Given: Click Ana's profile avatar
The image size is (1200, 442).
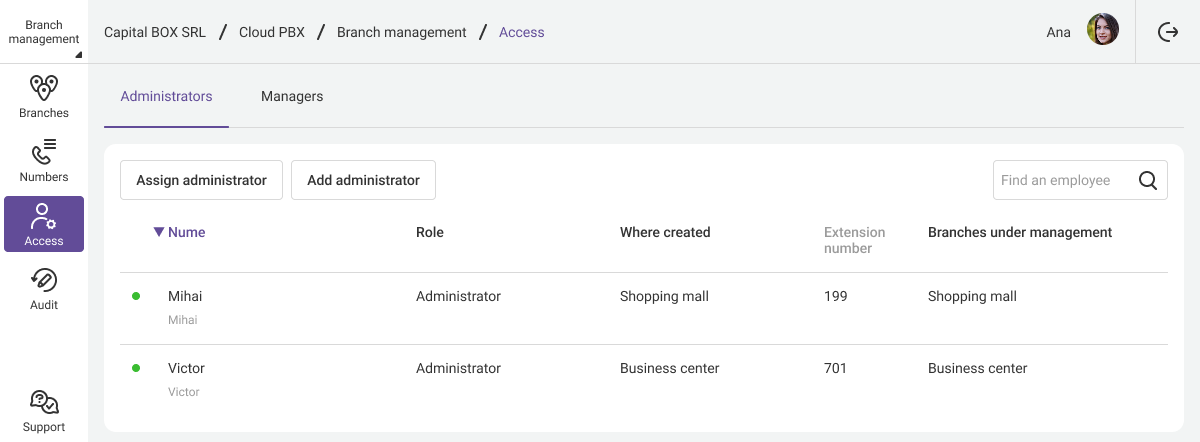Looking at the screenshot, I should pos(1102,30).
